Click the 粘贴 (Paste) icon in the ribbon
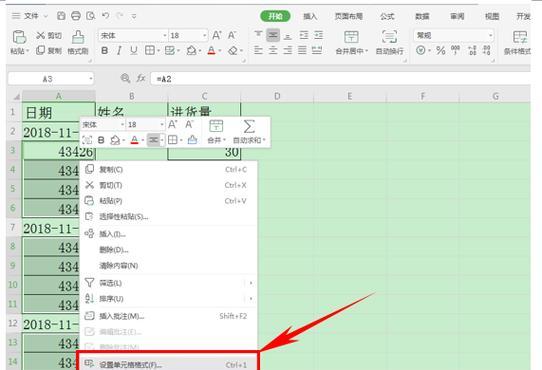 tap(19, 37)
